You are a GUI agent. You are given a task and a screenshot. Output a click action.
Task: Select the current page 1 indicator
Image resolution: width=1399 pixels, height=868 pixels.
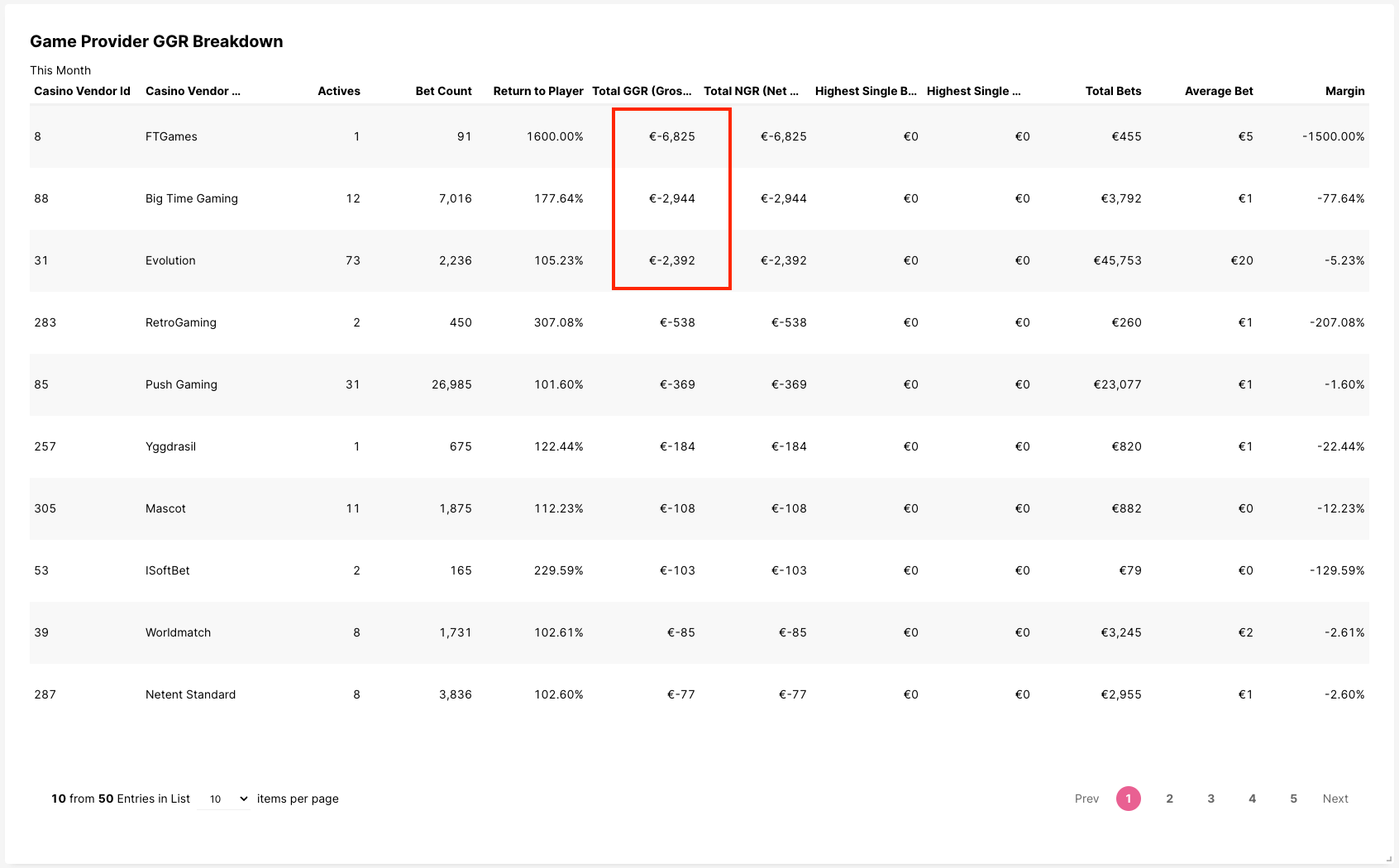click(x=1128, y=799)
